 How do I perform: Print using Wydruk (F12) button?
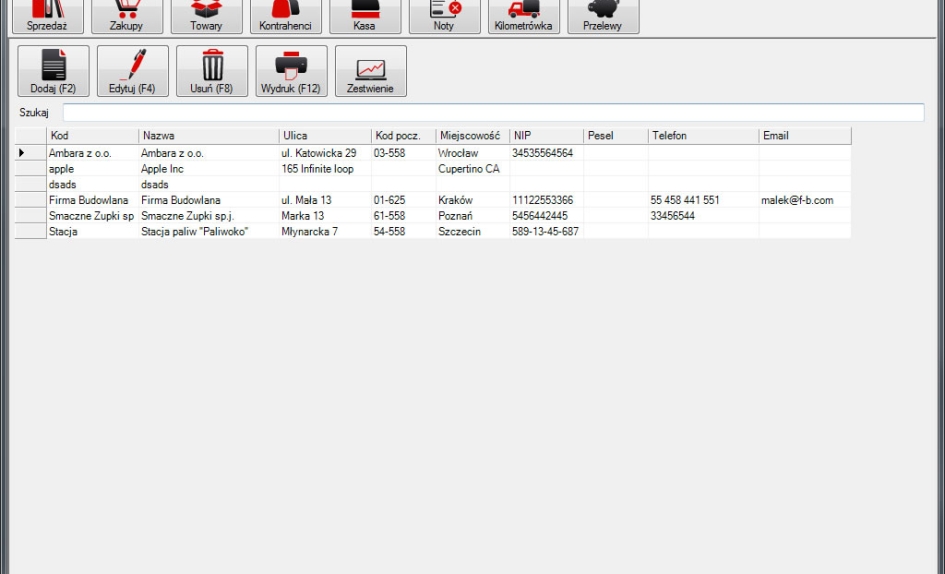[x=291, y=71]
